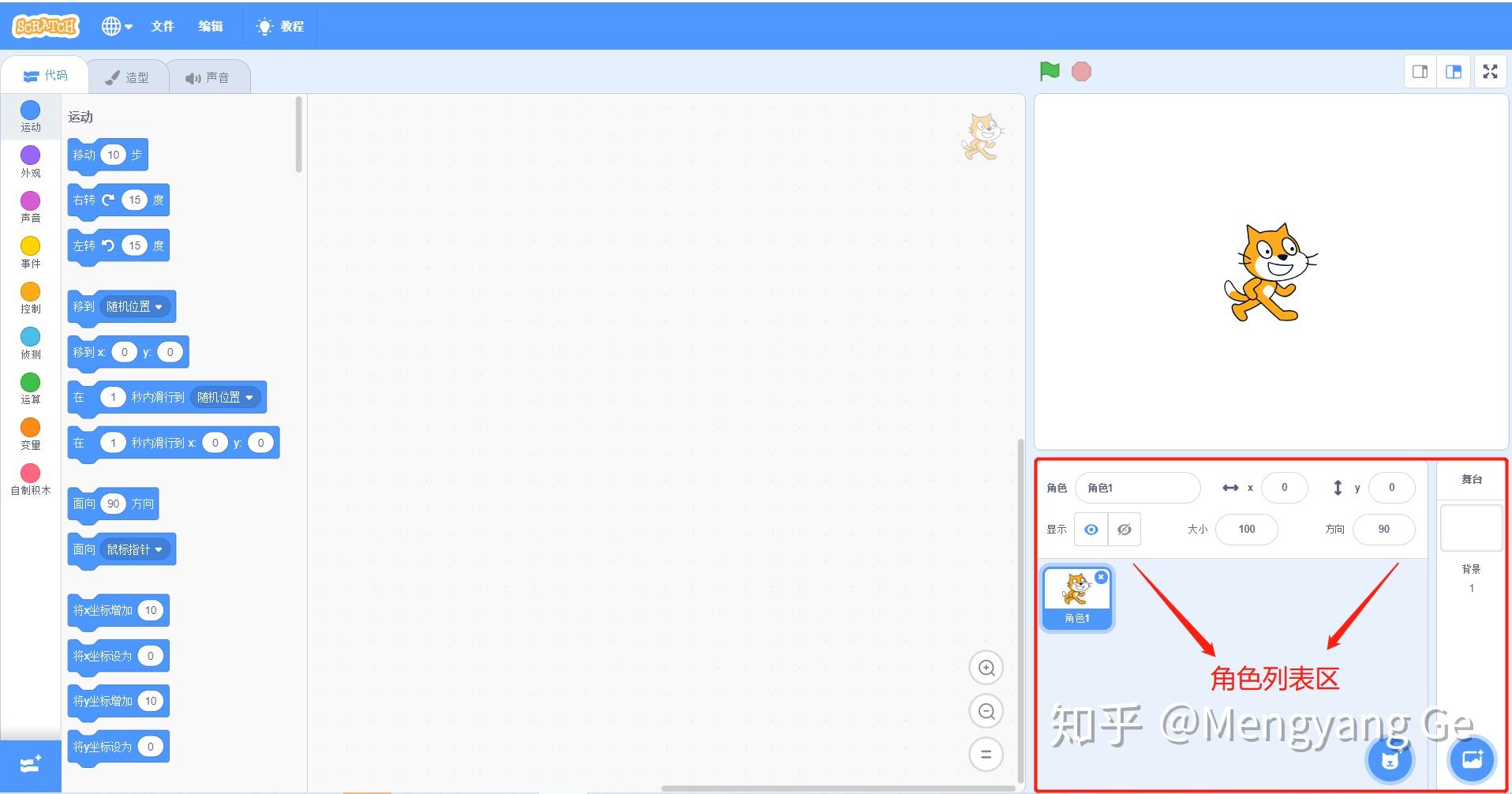This screenshot has height=794, width=1512.
Task: Click the 将x坐标设为 0 block
Action: (x=118, y=657)
